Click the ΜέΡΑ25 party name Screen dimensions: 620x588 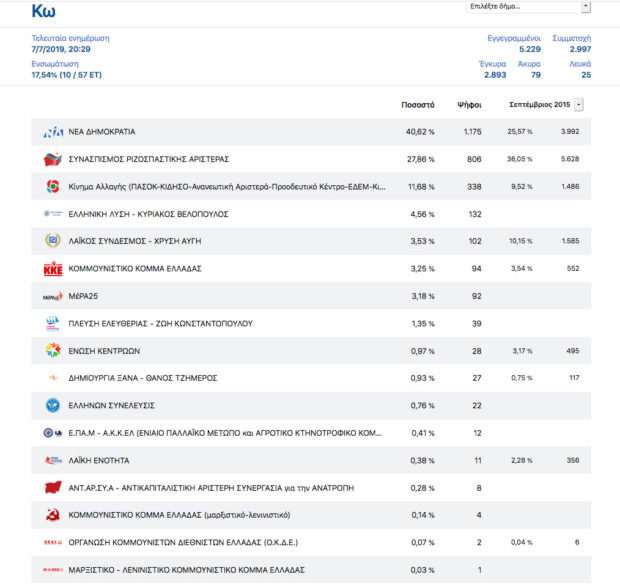pos(83,296)
